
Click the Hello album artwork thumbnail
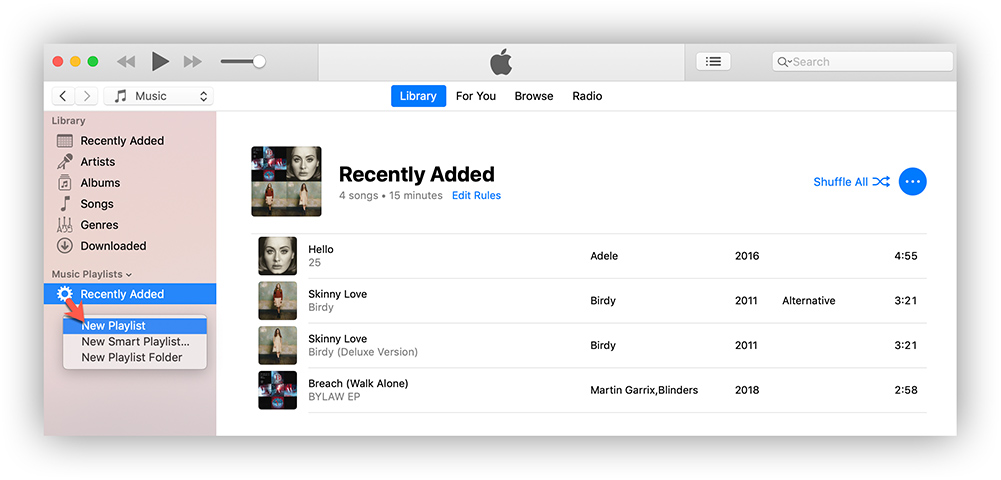(277, 256)
